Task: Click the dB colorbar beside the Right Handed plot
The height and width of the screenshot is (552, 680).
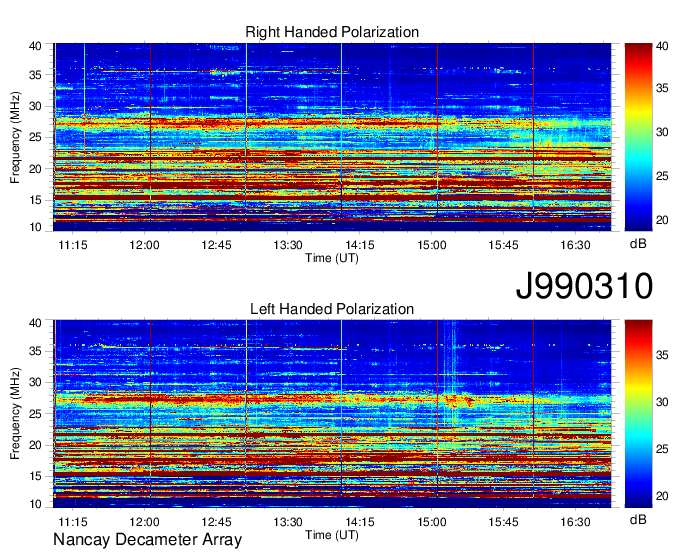Action: 638,137
